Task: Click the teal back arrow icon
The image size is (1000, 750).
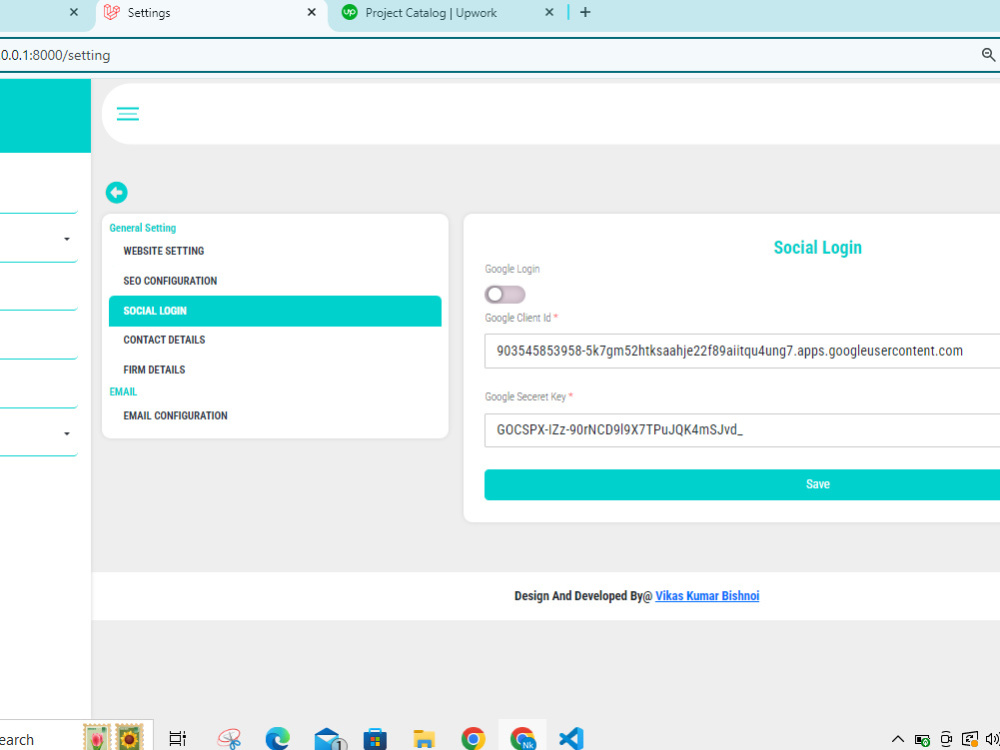Action: click(x=117, y=192)
